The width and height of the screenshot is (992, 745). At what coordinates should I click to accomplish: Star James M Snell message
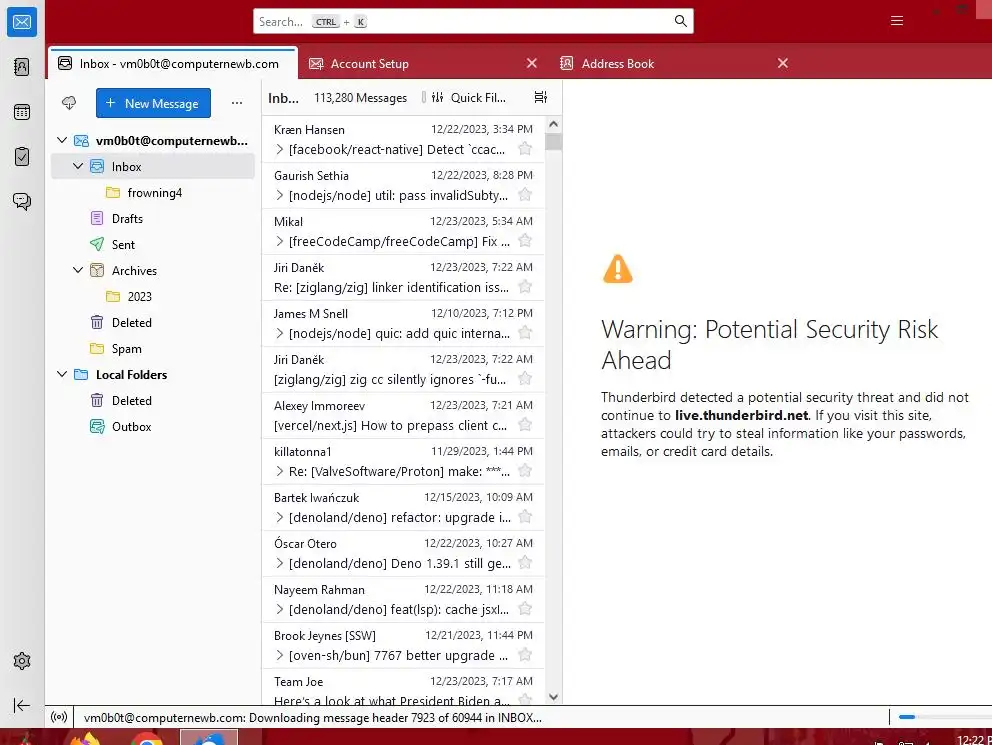(x=524, y=333)
